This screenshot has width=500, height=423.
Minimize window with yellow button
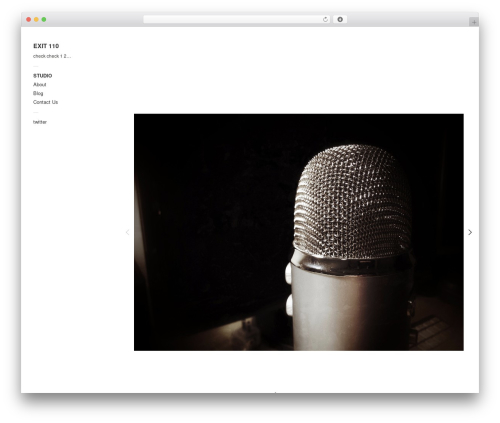(36, 20)
